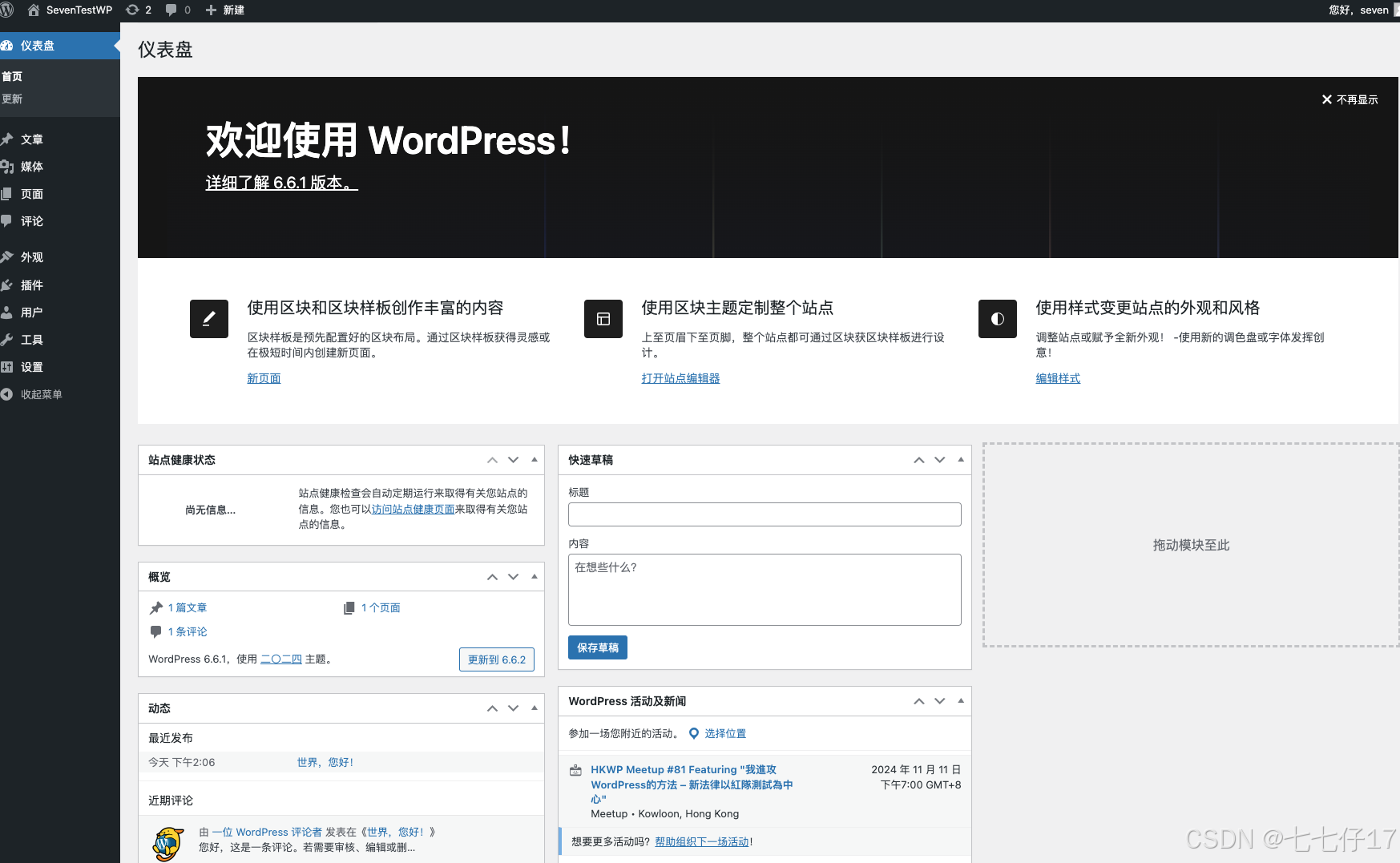Click the location pin icon beside 选择位置

tap(694, 733)
